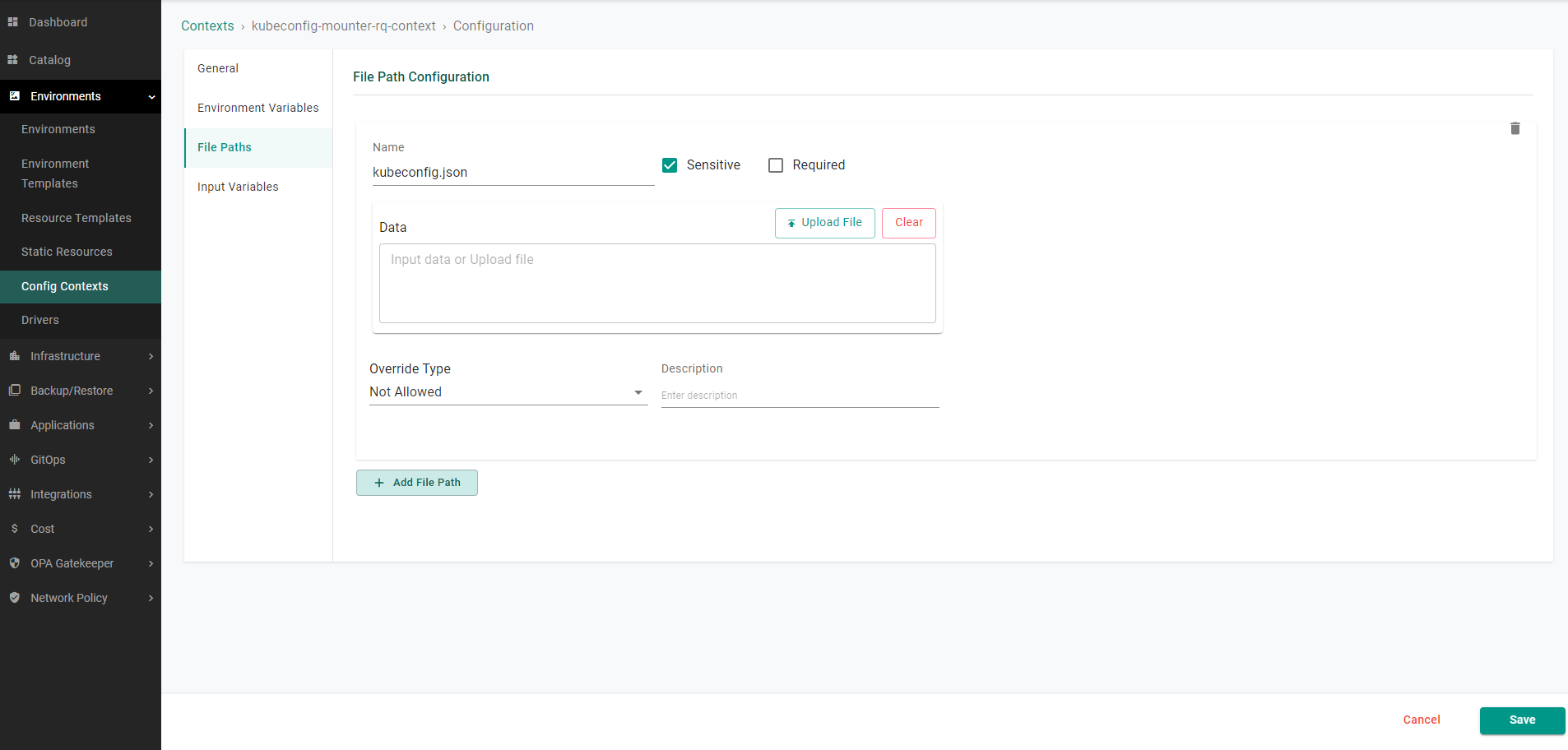This screenshot has width=1568, height=750.
Task: Open Resource Templates menu item
Action: click(81, 218)
